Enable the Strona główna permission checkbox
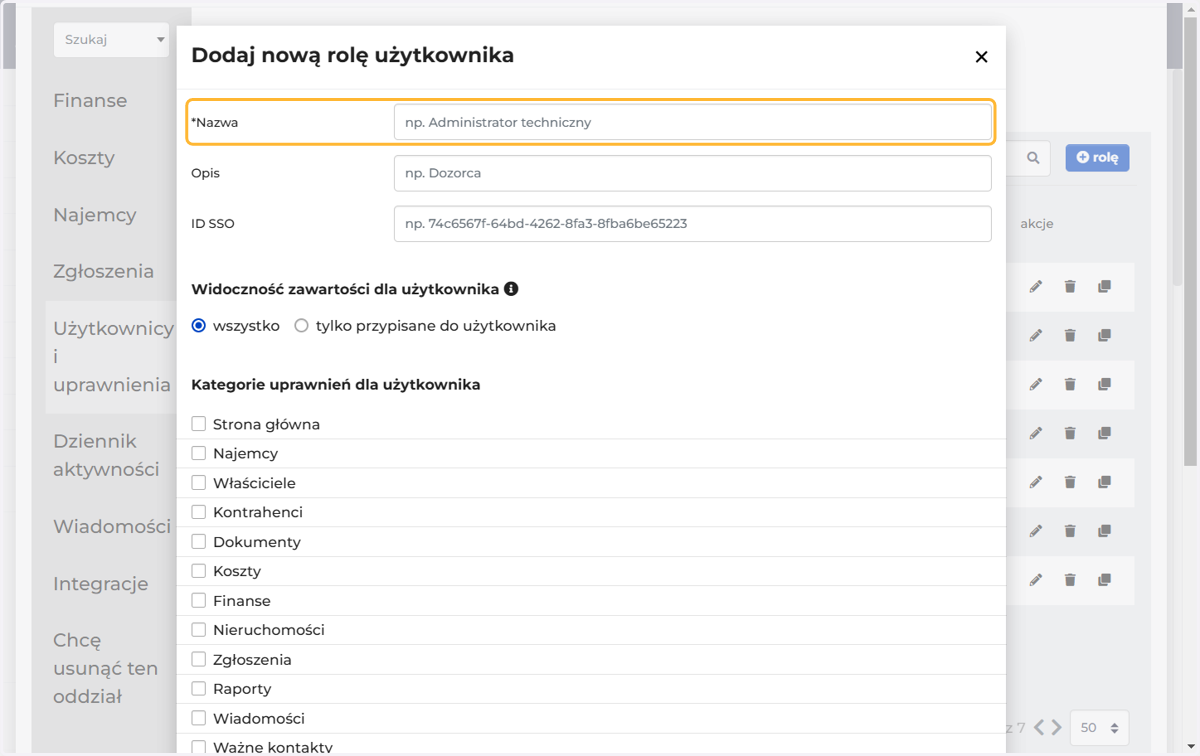Screen dimensions: 1200x756 tap(199, 424)
